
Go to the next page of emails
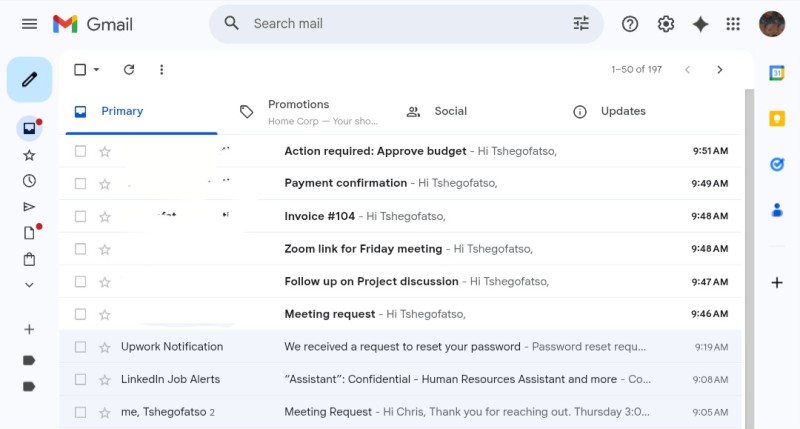(719, 70)
